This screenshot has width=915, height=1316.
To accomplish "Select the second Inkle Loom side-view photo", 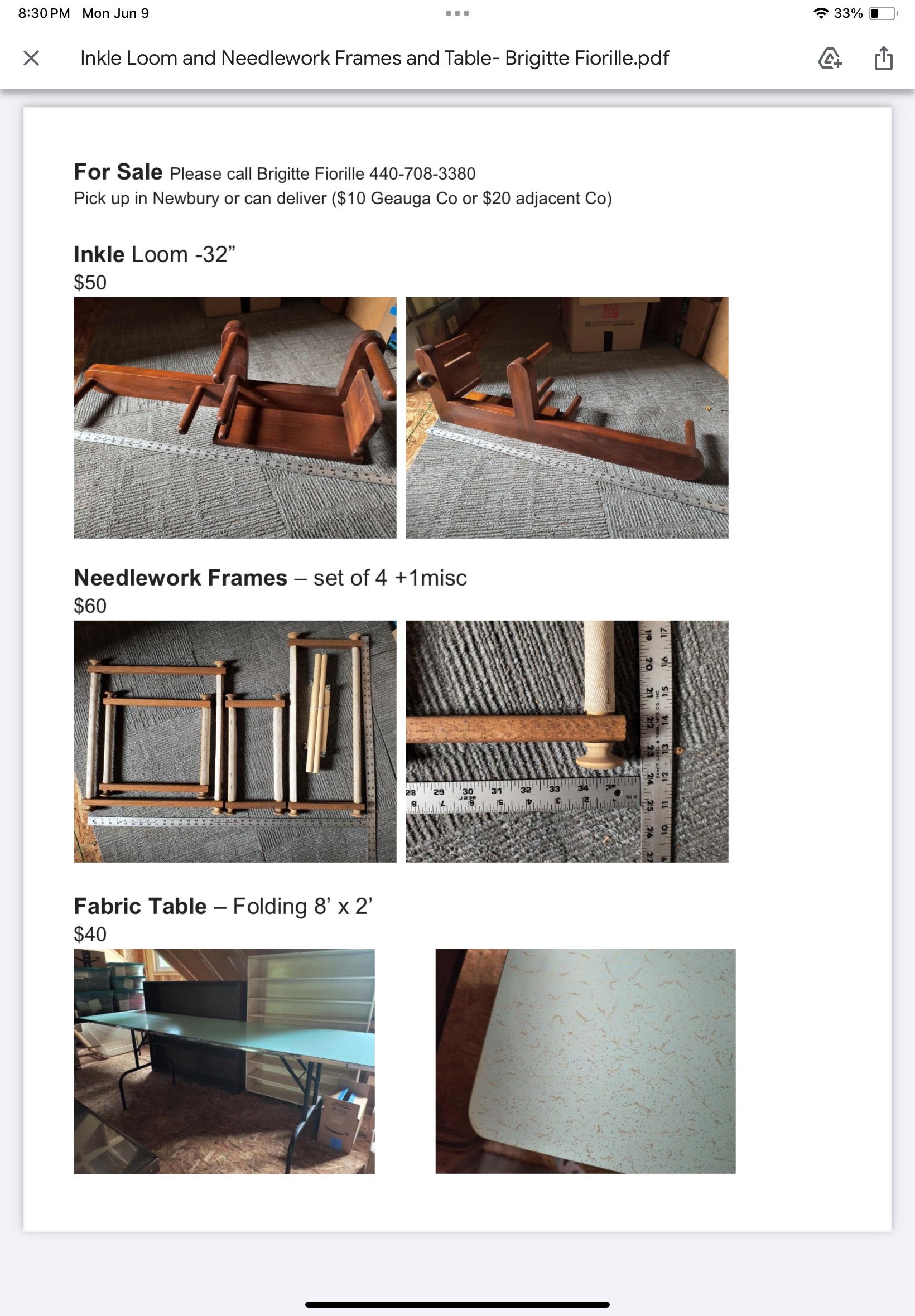I will pos(567,418).
